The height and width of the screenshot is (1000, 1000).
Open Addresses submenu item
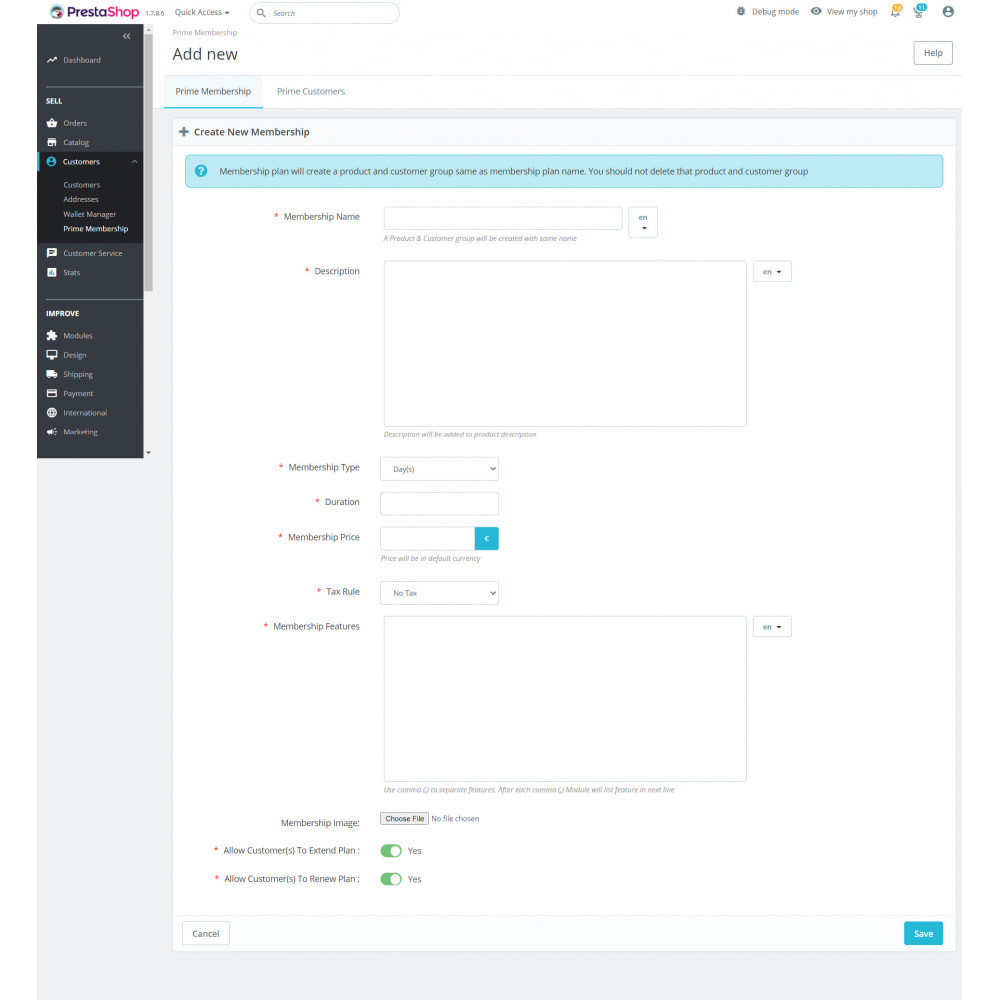pyautogui.click(x=81, y=200)
